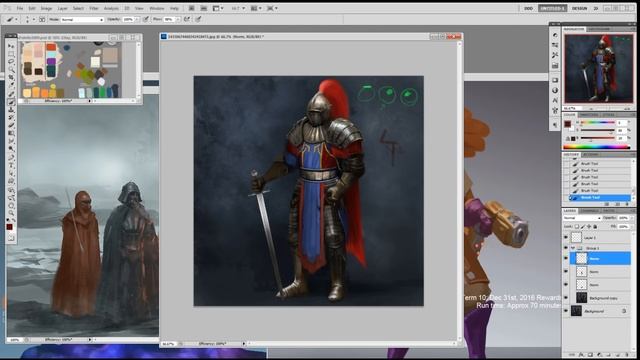
Task: Hide the Background layer eye icon
Action: click(x=566, y=311)
